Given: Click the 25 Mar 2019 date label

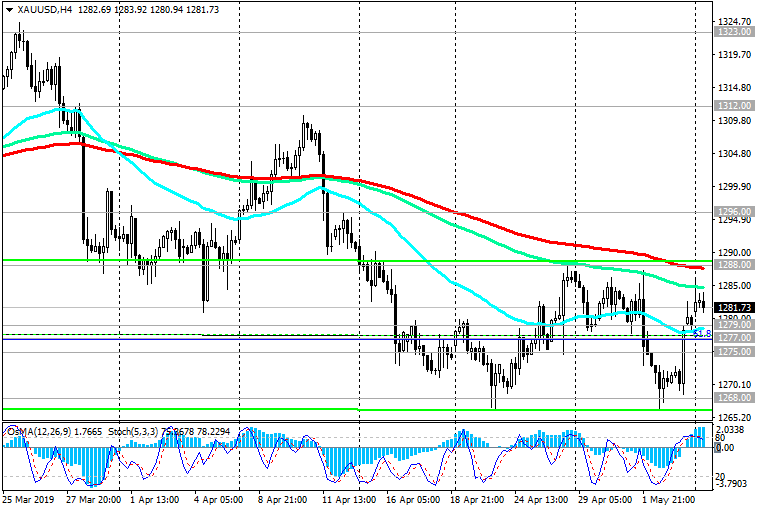Looking at the screenshot, I should coord(28,498).
